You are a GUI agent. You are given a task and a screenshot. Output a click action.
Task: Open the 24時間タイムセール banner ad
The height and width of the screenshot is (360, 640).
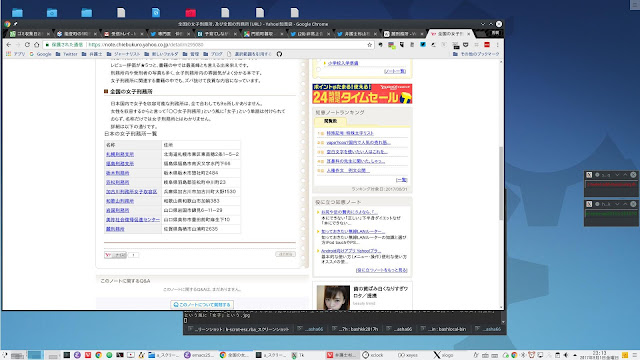[x=362, y=93]
